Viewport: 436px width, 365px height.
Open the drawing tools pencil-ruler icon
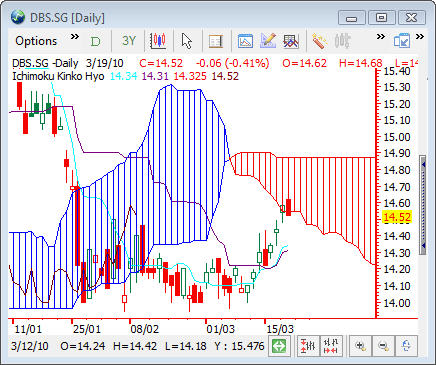coord(268,41)
